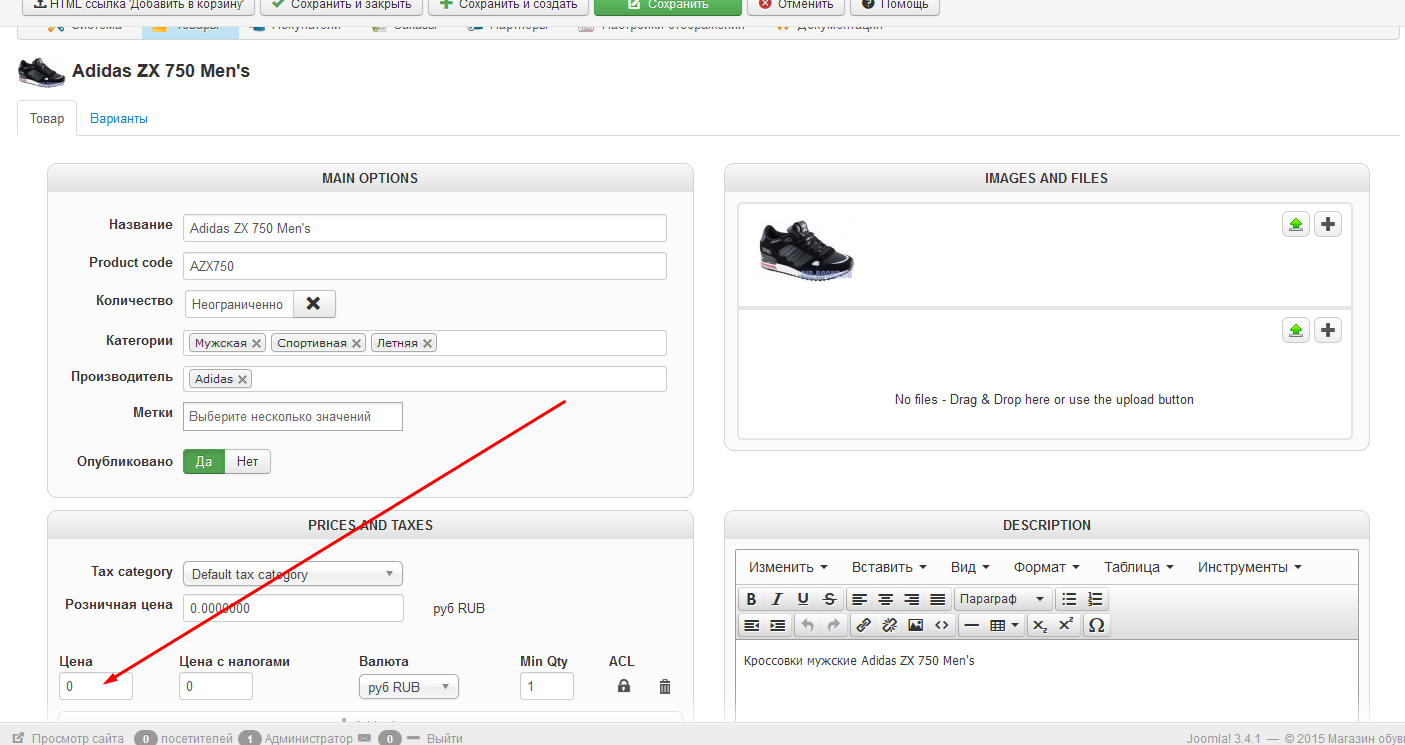Align description text right
This screenshot has height=745, width=1405.
[x=911, y=599]
